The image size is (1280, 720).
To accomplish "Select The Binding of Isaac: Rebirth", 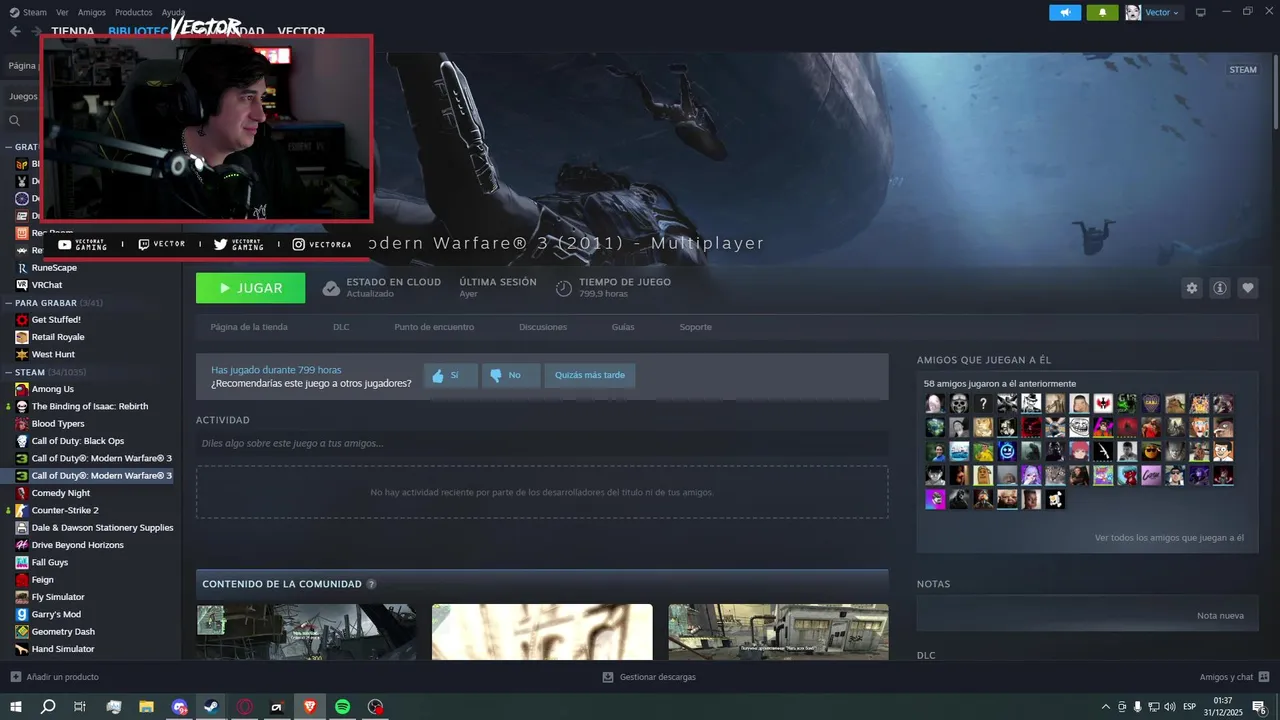I will (90, 406).
